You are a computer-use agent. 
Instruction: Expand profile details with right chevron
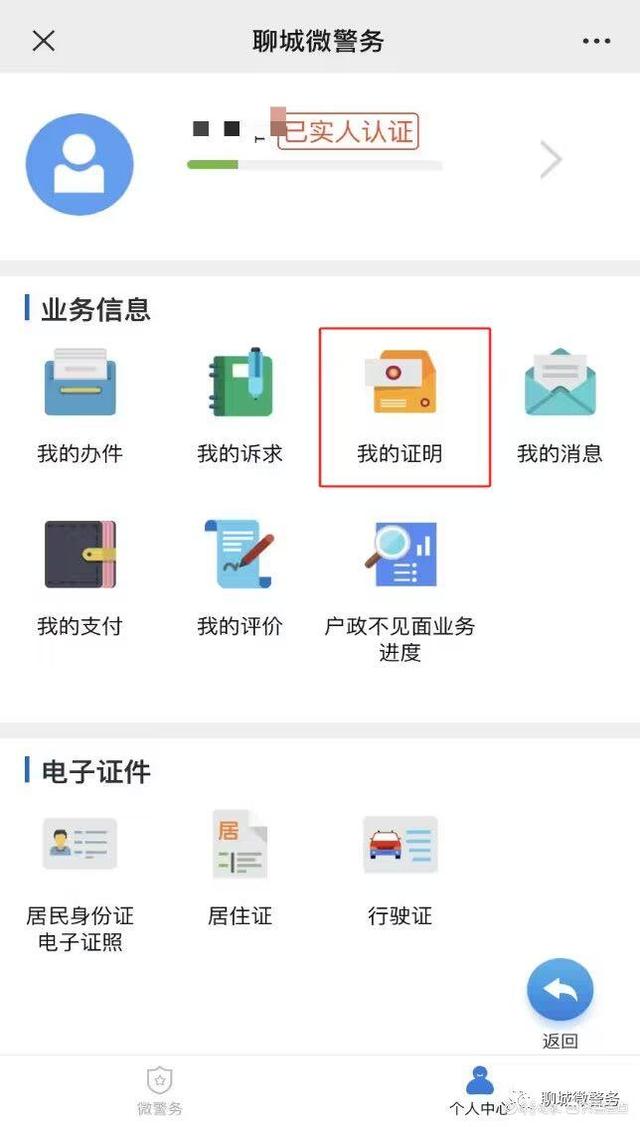[x=550, y=160]
